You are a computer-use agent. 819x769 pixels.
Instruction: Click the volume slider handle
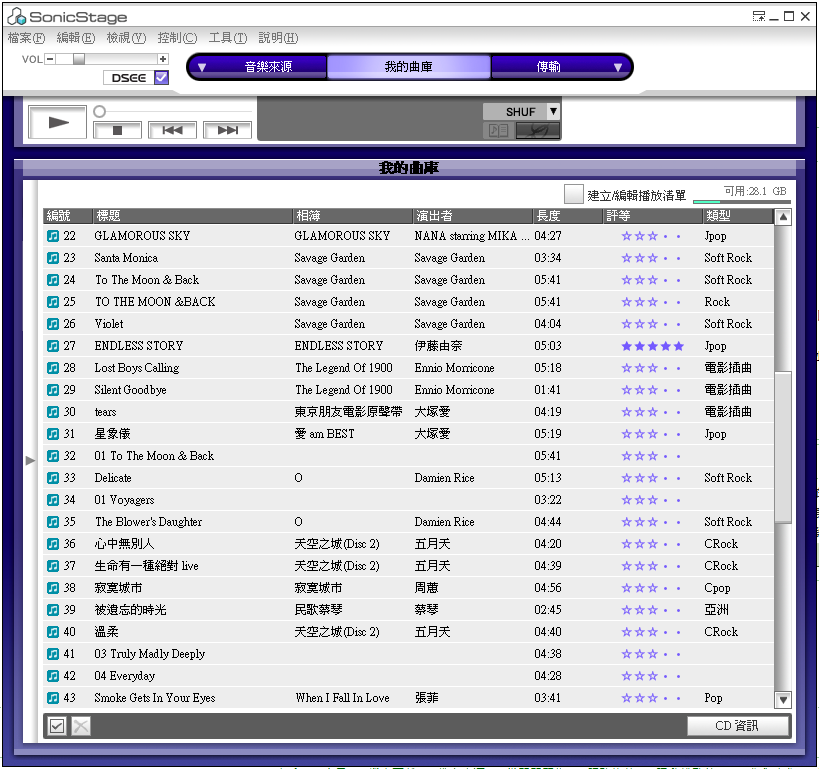tap(78, 59)
